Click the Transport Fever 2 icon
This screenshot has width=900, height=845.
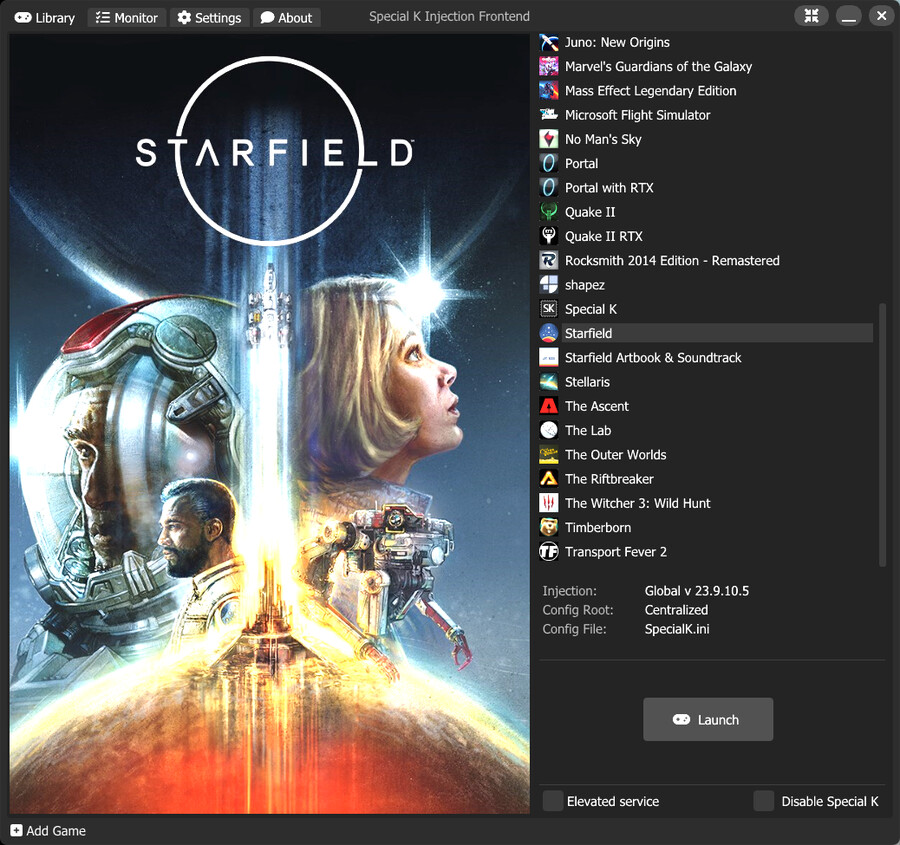pos(549,552)
